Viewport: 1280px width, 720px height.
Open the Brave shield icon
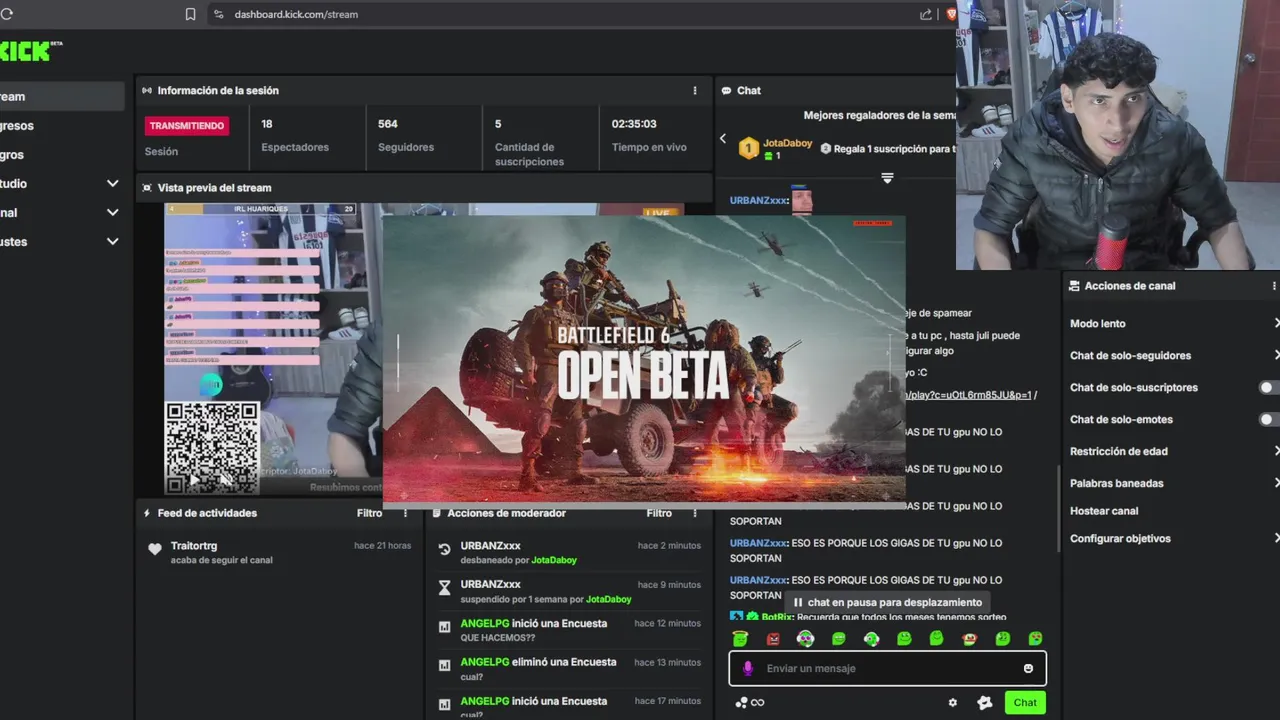[951, 14]
